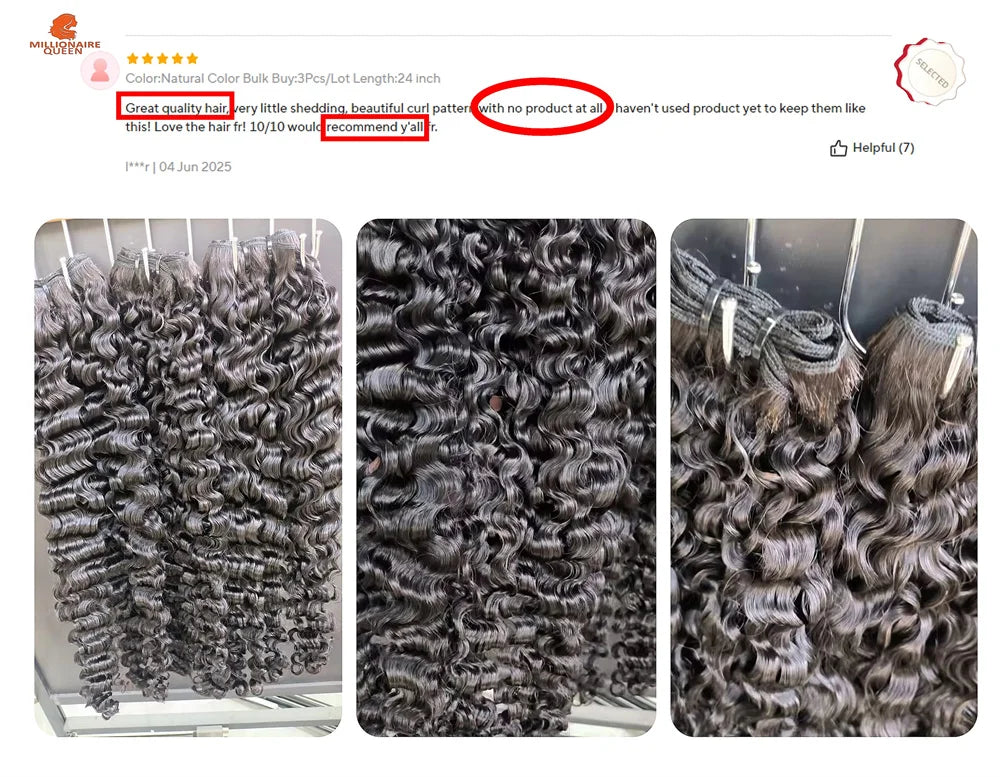This screenshot has width=1000, height=777.
Task: Open the right weft detail photo
Action: point(823,477)
